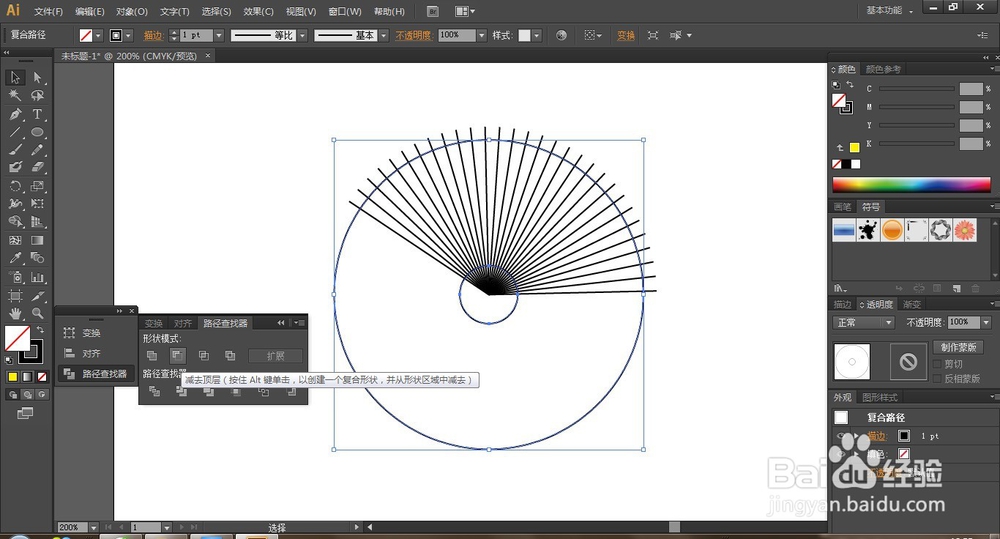Switch to the 图形样式 tab

880,397
